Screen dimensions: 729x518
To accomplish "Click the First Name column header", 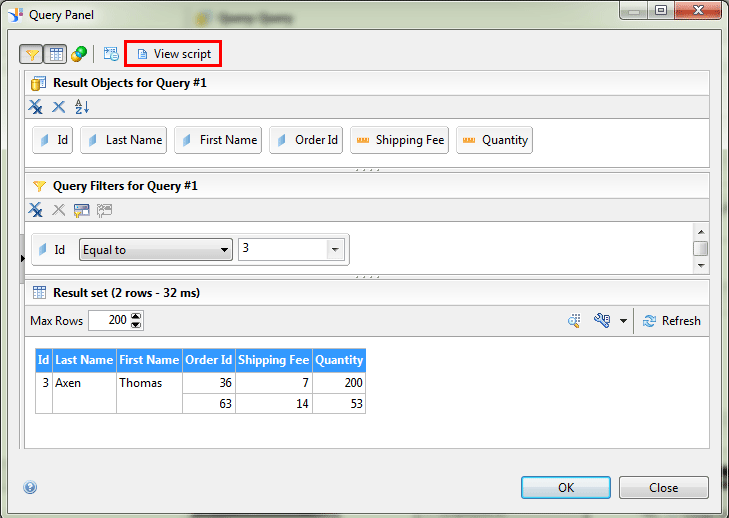I will 149,360.
